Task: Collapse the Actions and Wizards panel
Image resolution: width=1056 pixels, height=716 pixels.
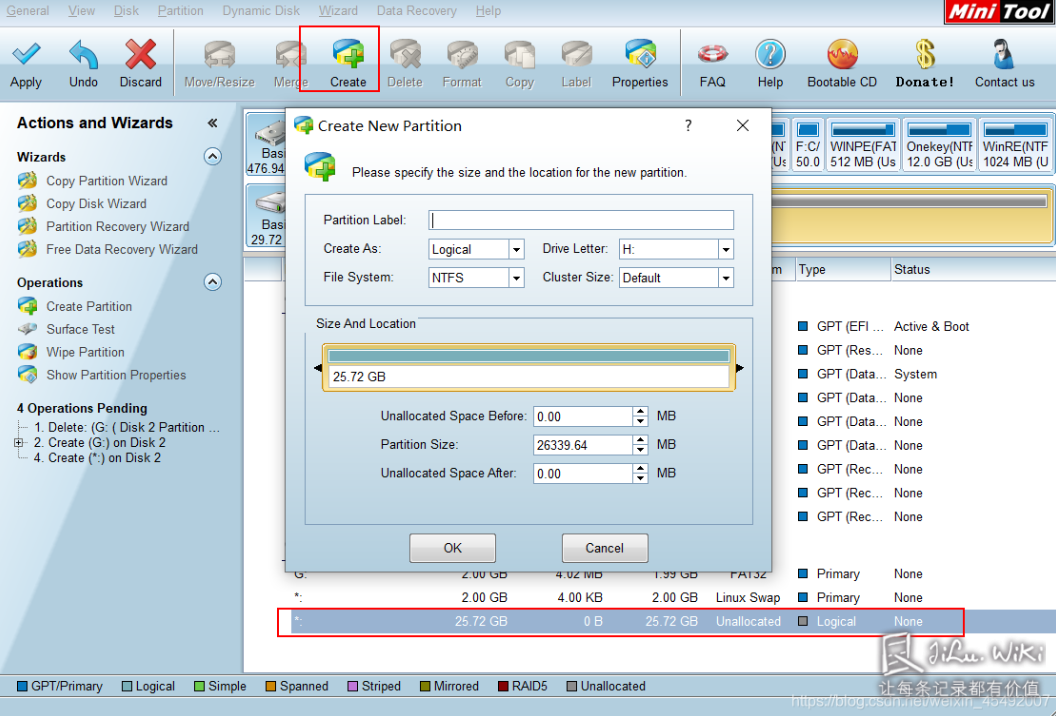Action: coord(212,123)
